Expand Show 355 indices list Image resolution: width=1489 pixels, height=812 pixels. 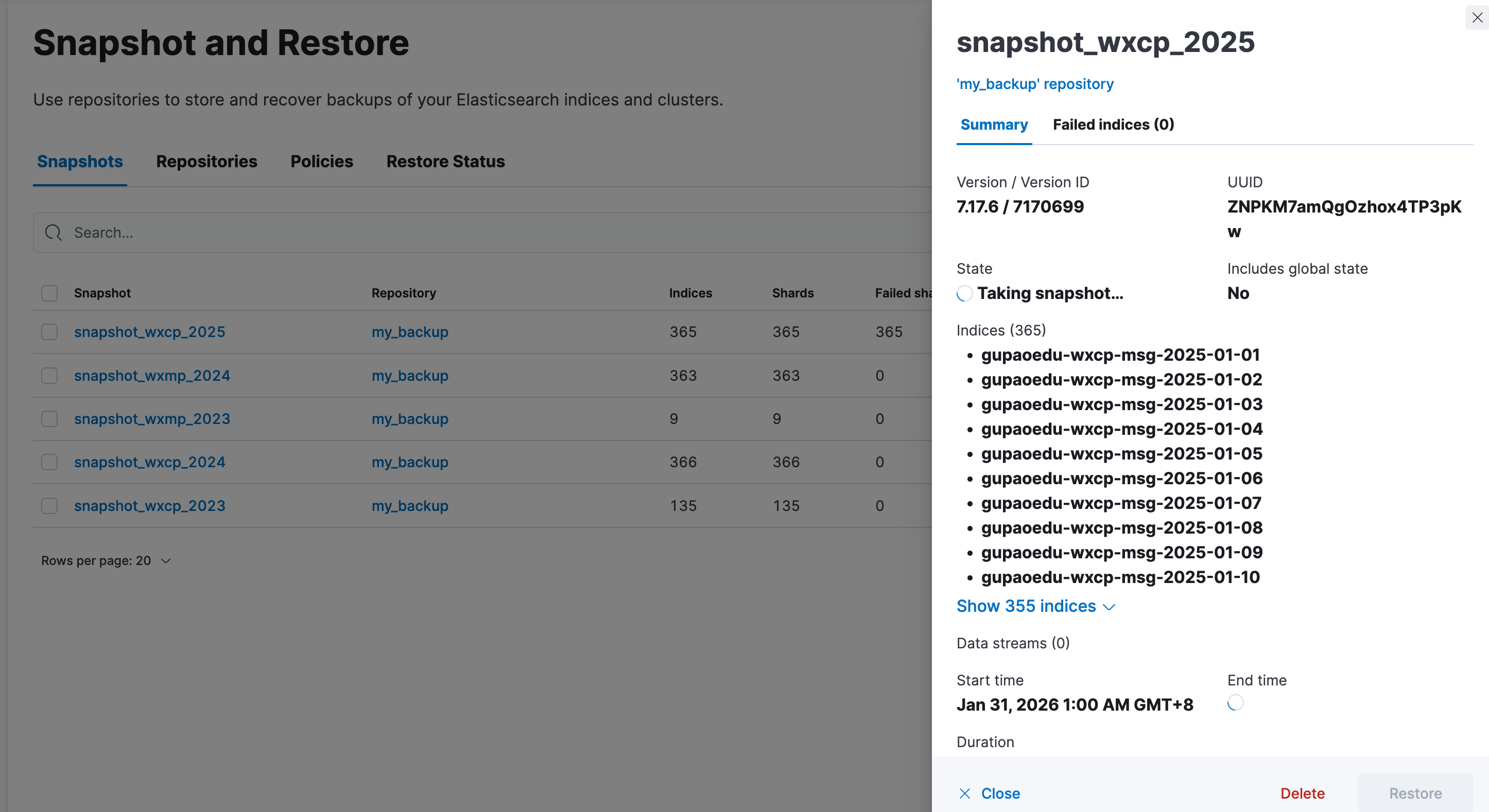[x=1026, y=606]
